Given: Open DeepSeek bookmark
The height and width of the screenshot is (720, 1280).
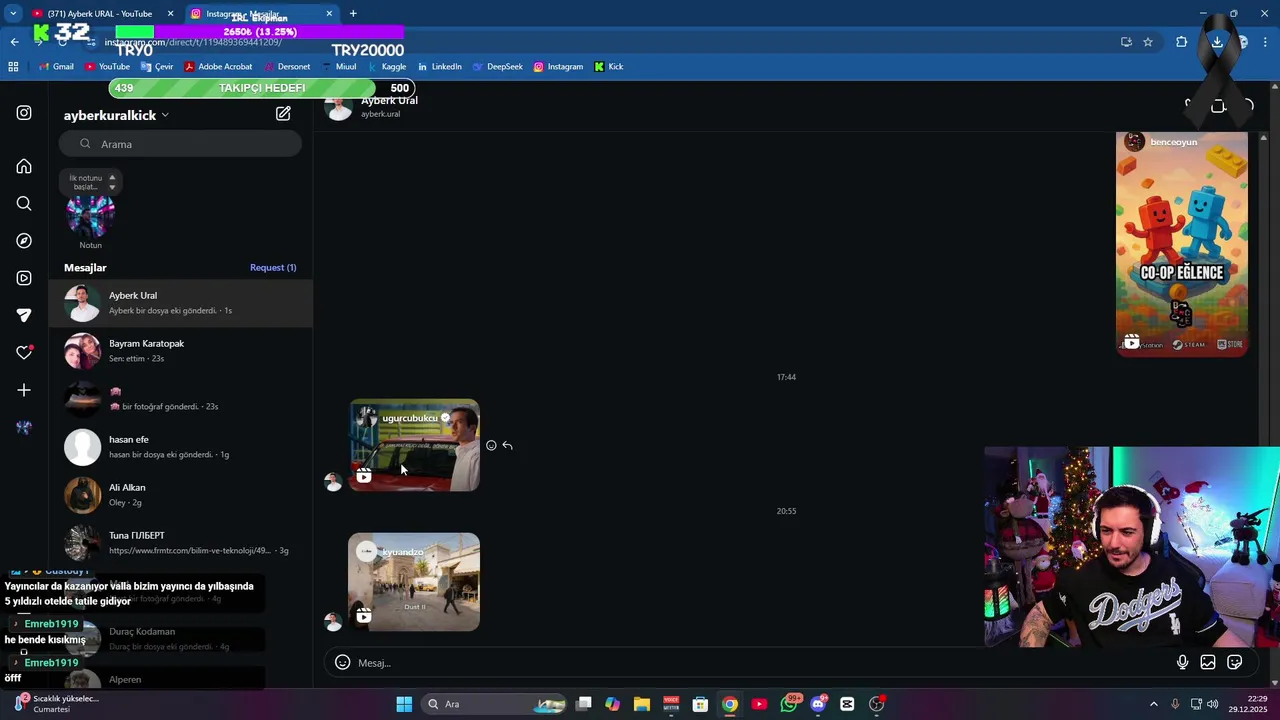Looking at the screenshot, I should 497,67.
